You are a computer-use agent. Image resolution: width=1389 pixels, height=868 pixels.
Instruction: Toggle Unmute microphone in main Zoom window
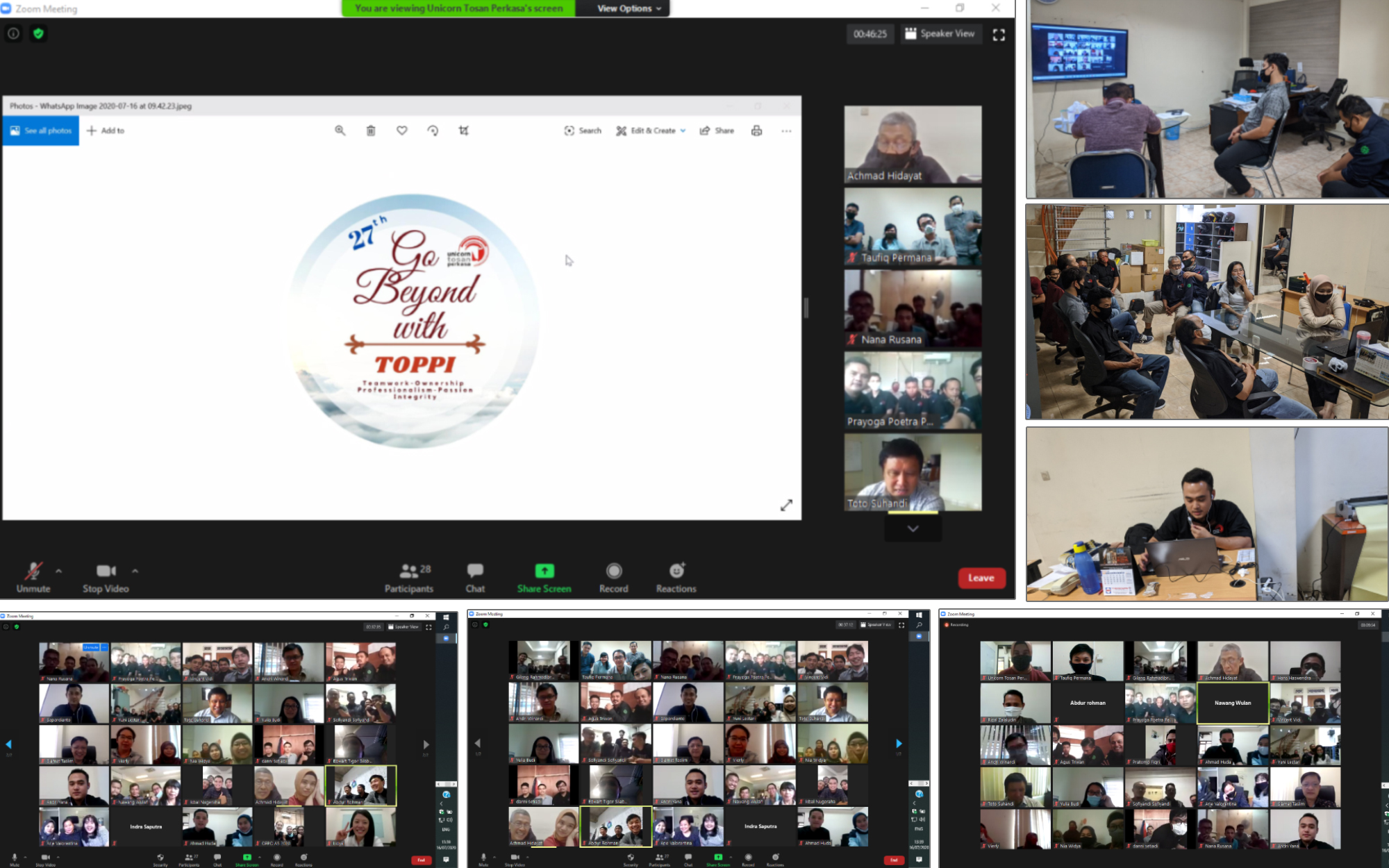click(33, 578)
